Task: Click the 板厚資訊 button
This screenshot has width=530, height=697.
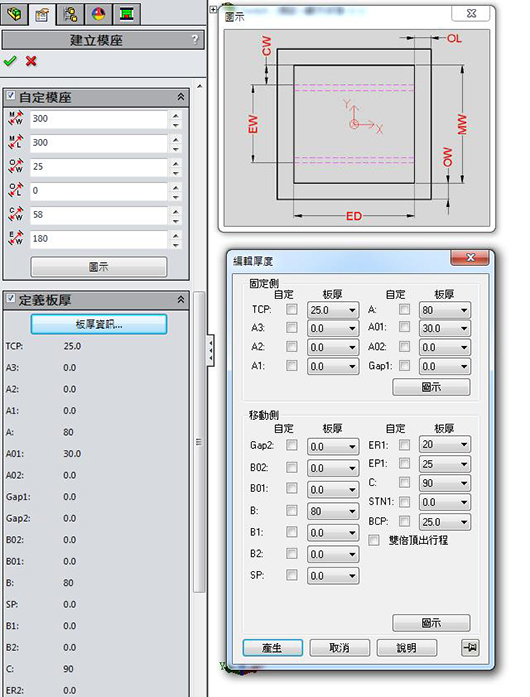Action: tap(99, 324)
